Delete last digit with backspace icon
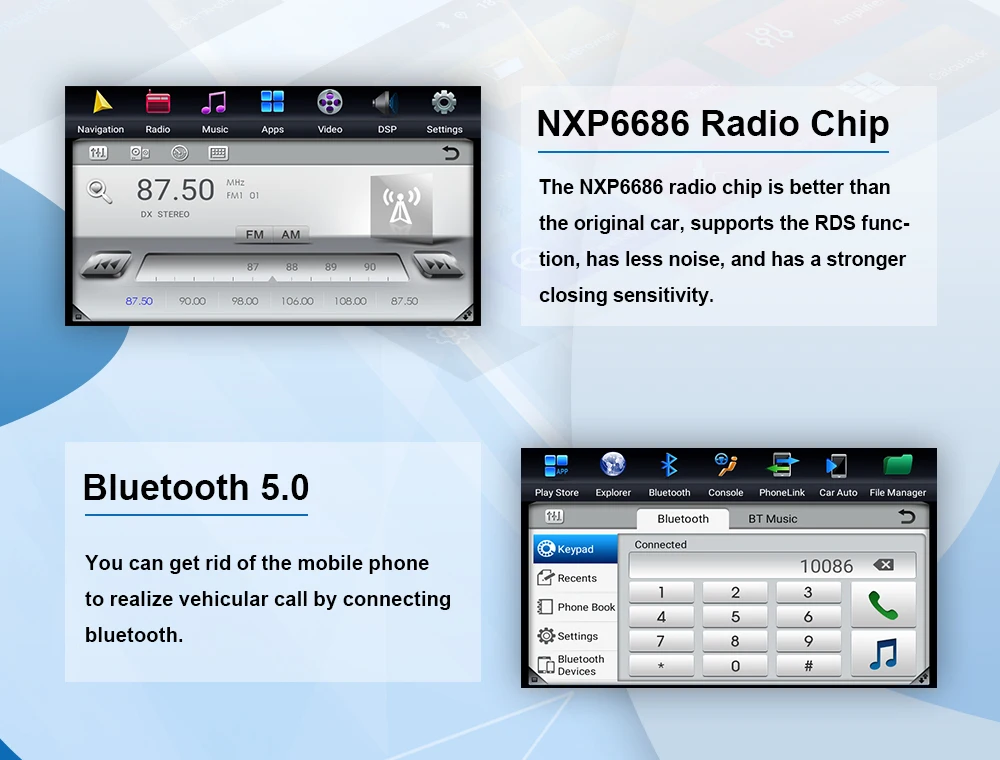Screen dimensions: 1000x760 pos(883,565)
